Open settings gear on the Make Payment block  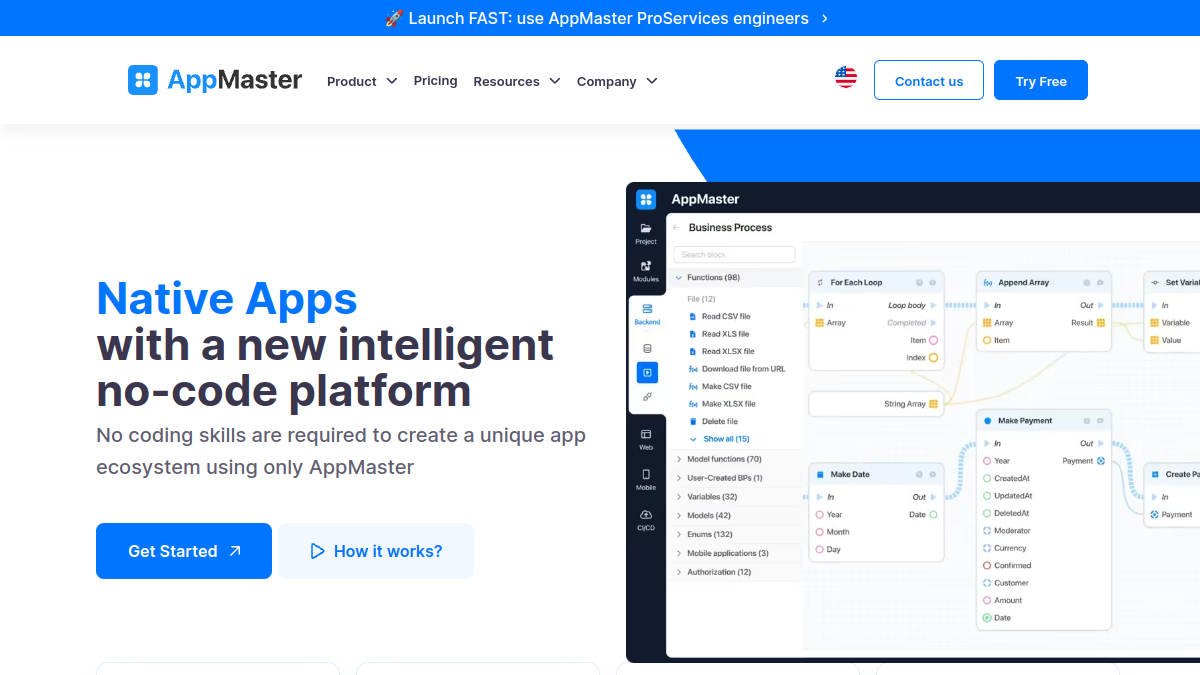click(1099, 421)
